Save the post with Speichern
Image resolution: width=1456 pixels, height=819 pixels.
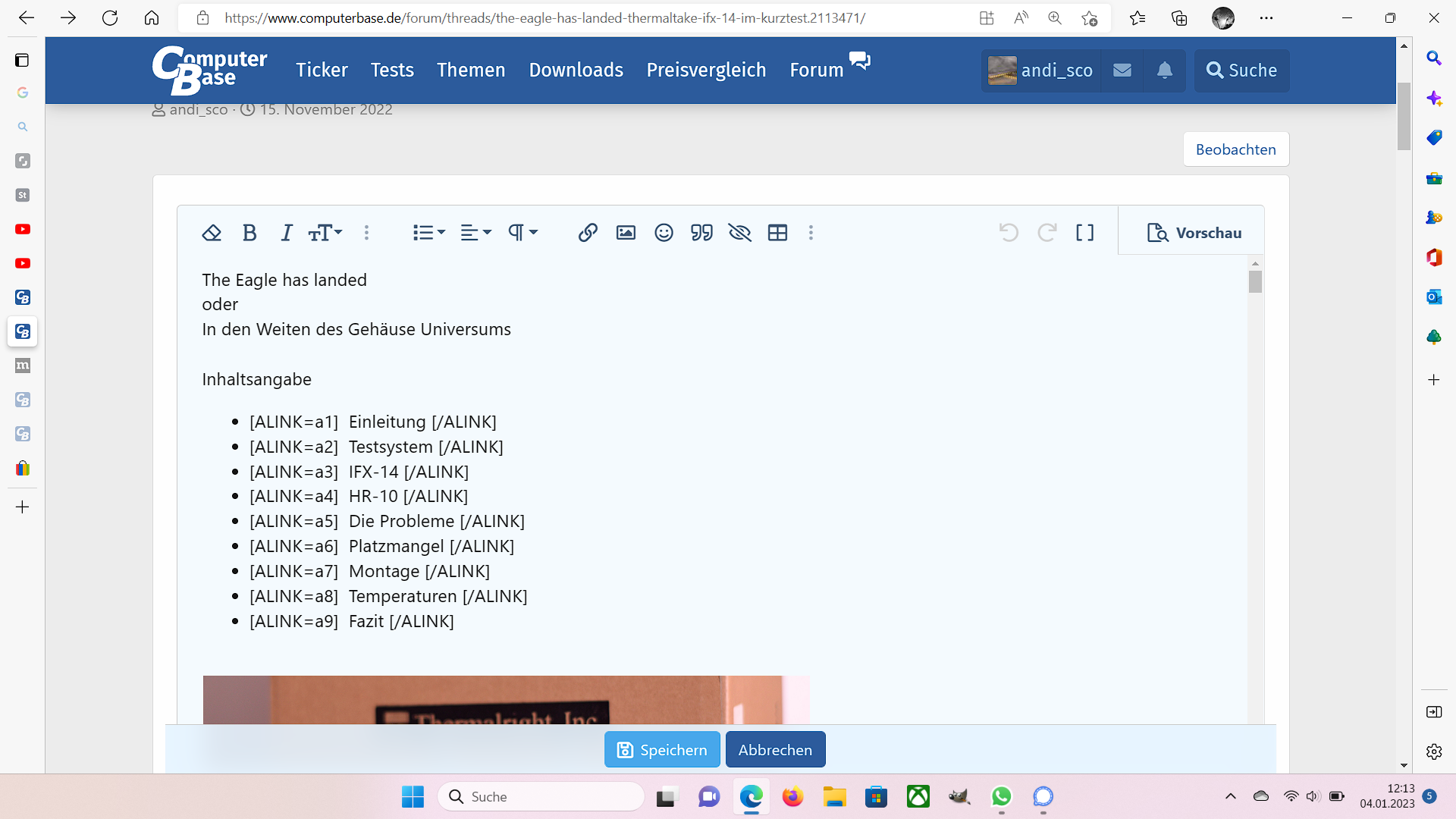(662, 749)
